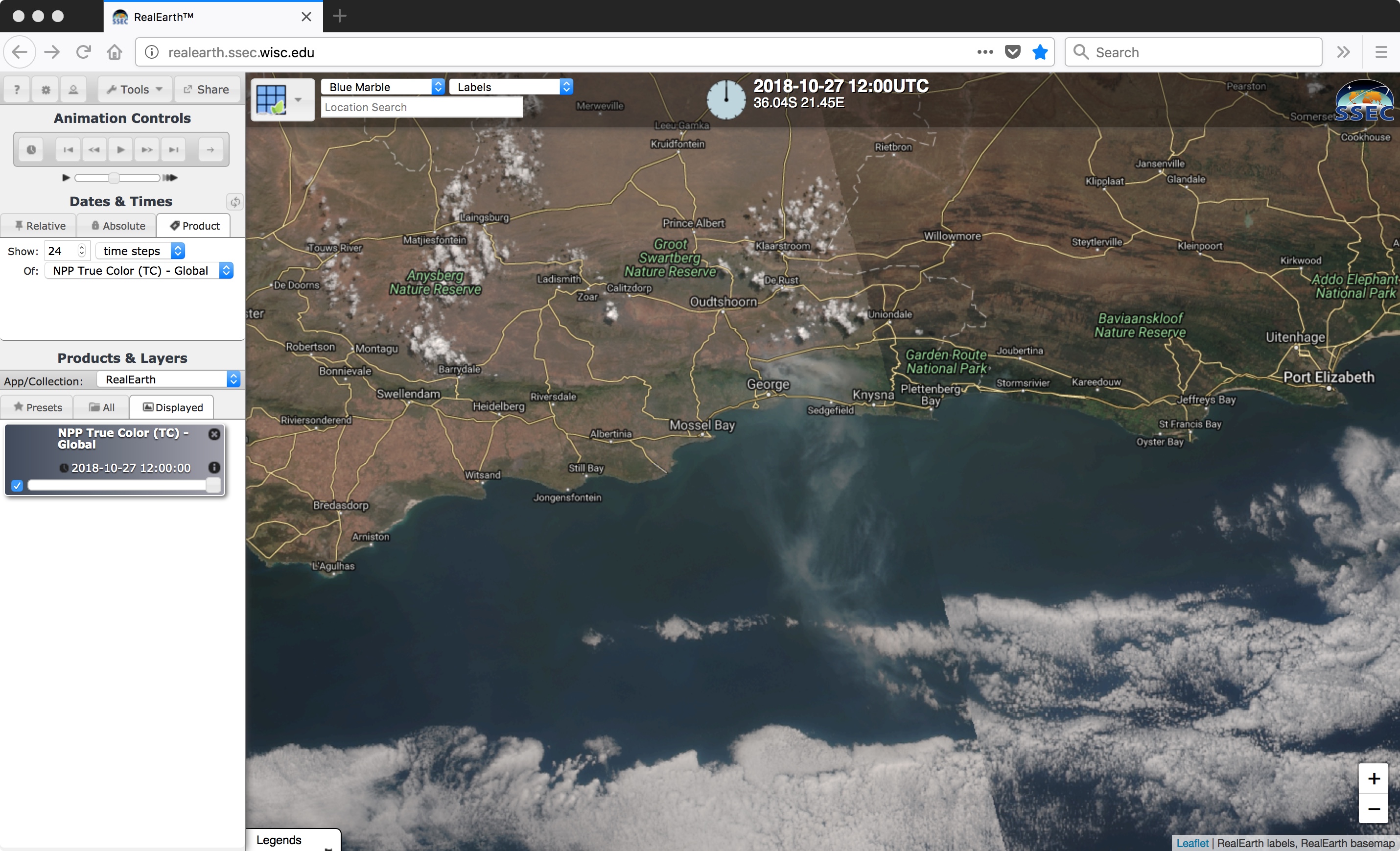The image size is (1400, 851).
Task: Click the animation clock button
Action: [31, 149]
